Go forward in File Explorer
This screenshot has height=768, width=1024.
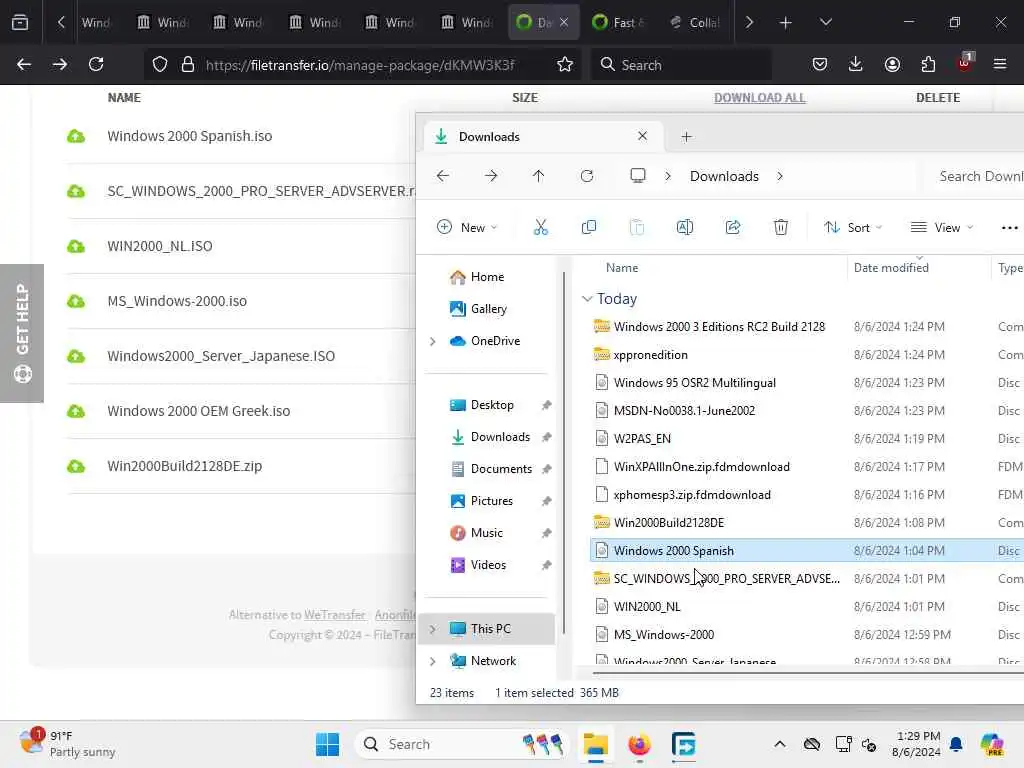[x=491, y=176]
